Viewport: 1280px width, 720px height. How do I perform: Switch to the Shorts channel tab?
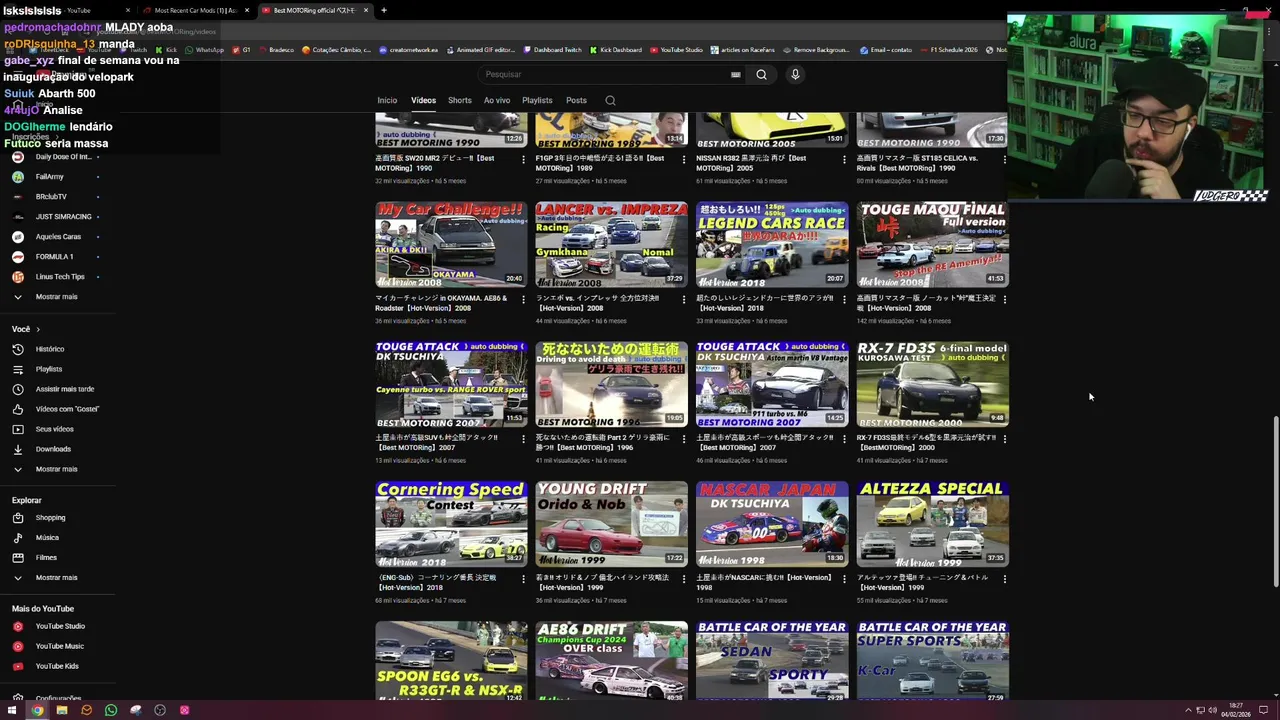pos(460,100)
